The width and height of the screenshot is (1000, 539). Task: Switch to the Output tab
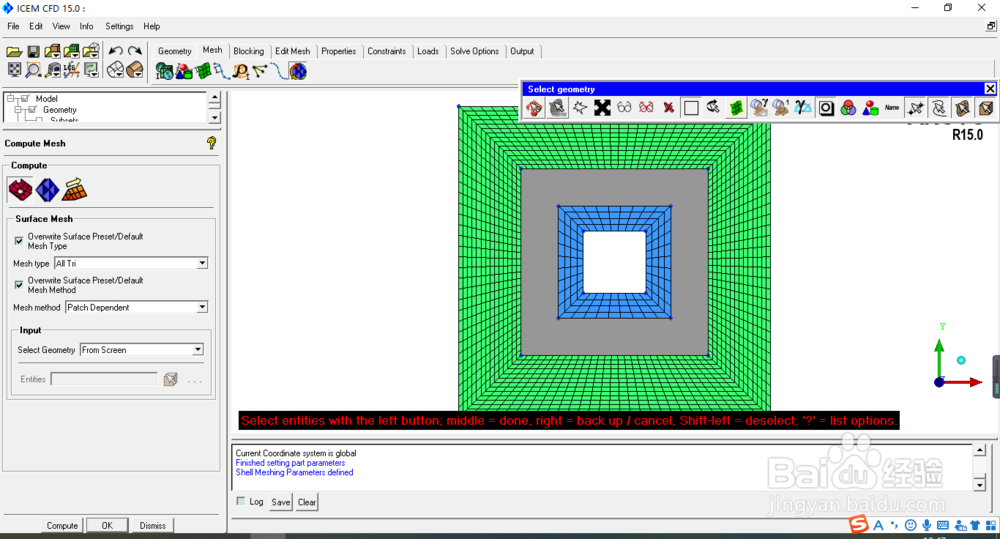[522, 51]
